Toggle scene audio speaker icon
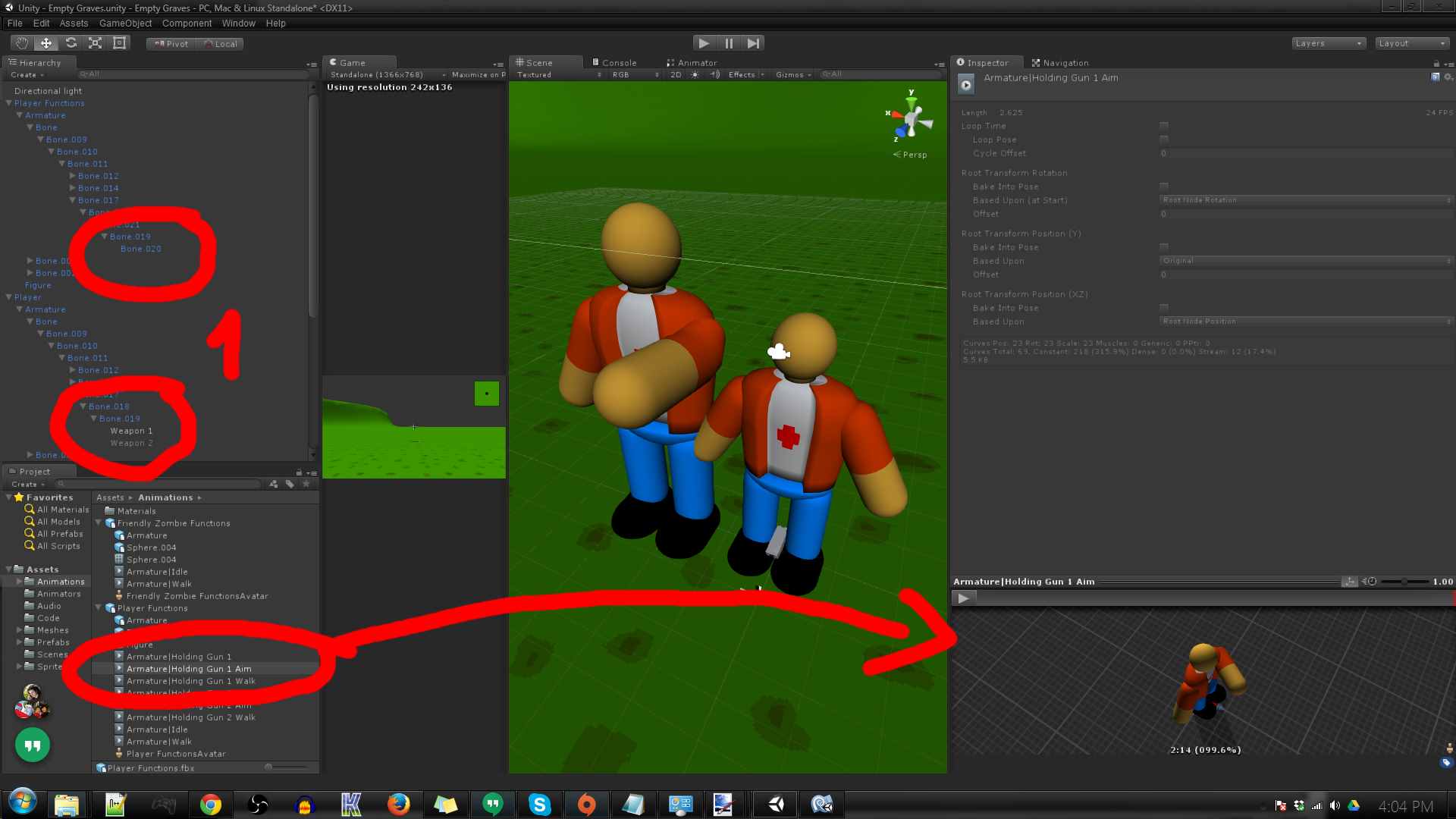Image resolution: width=1456 pixels, height=819 pixels. (x=714, y=74)
